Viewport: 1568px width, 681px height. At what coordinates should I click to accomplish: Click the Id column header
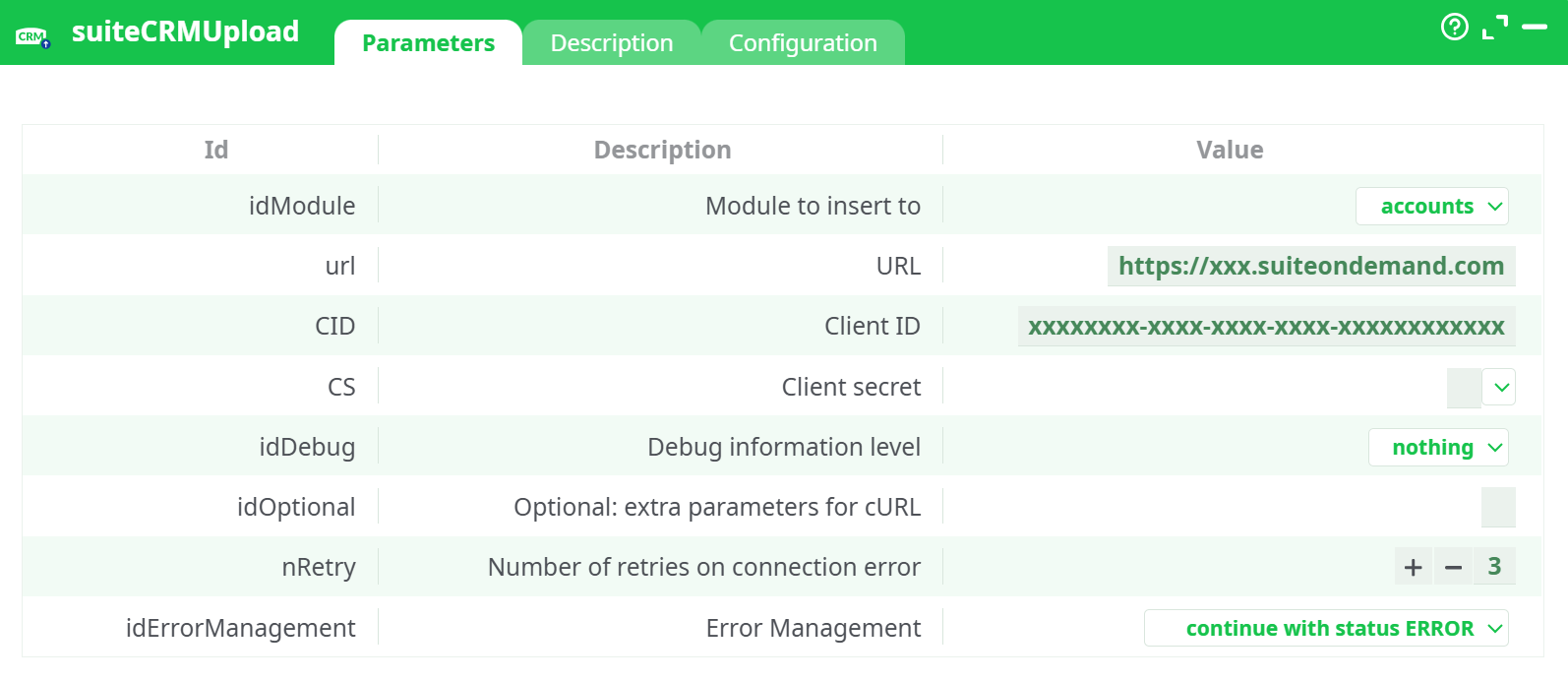(x=216, y=150)
